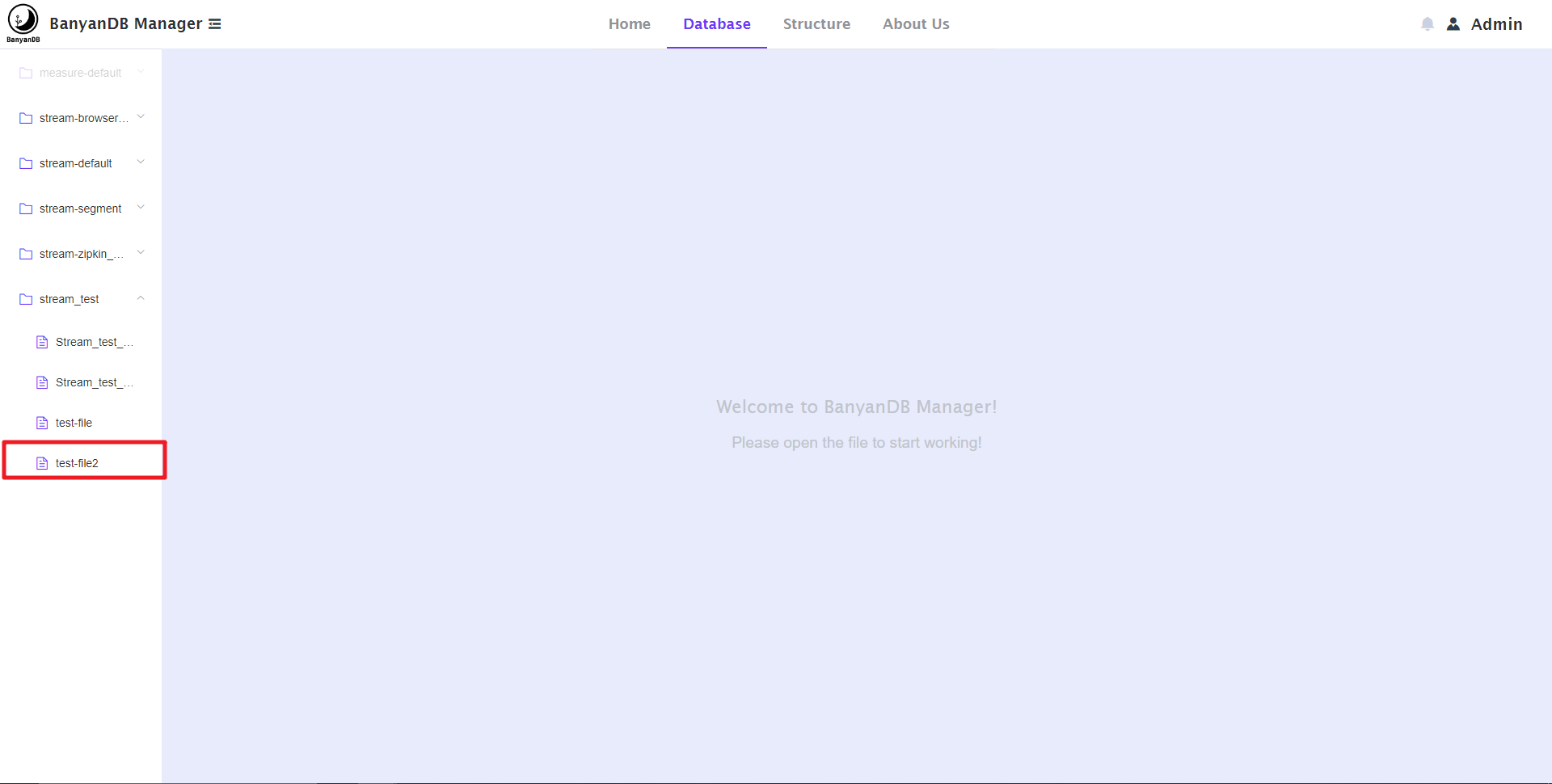Click the measure-default folder icon
This screenshot has width=1552, height=784.
26,73
